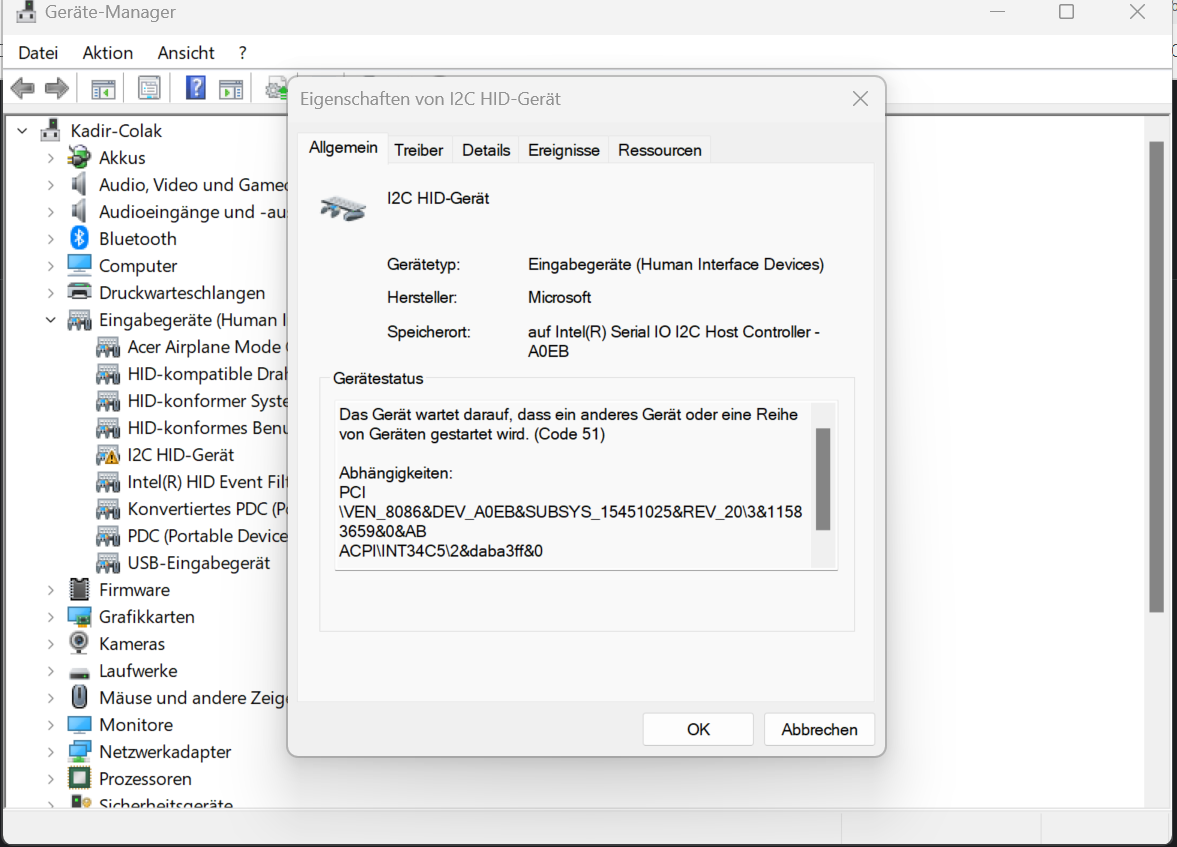
Task: Click the Kameras category icon
Action: click(x=80, y=644)
